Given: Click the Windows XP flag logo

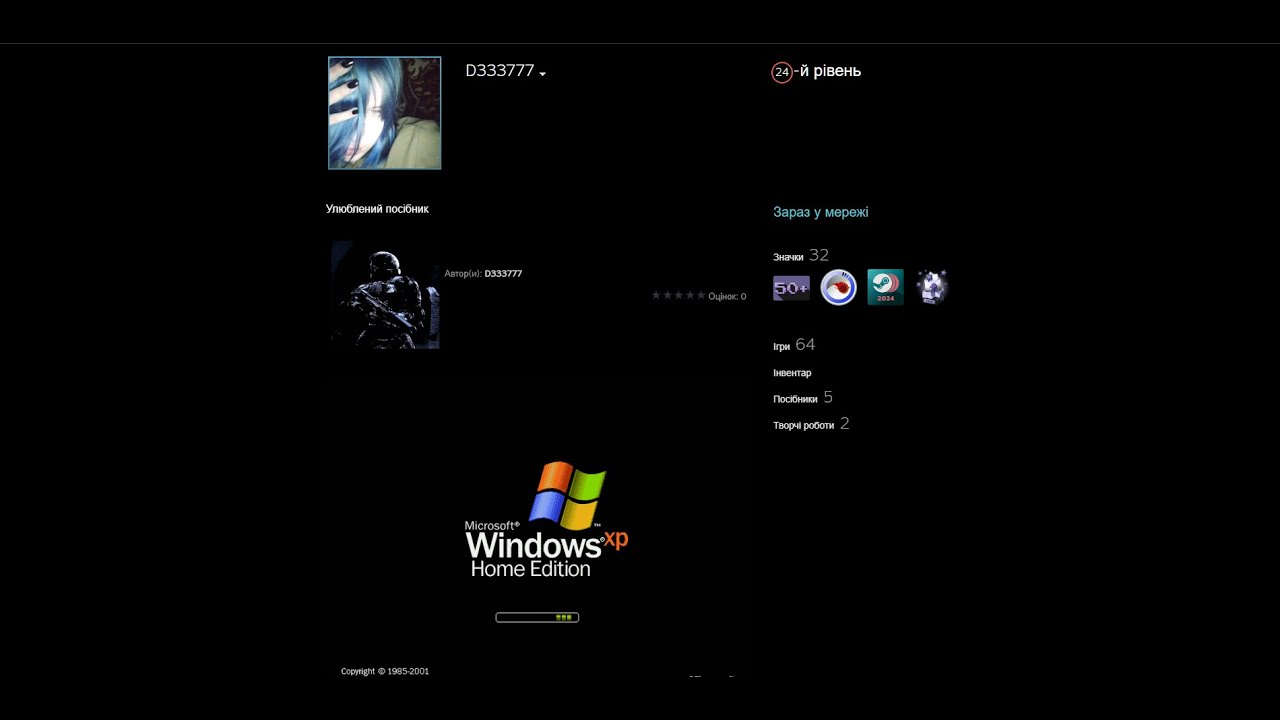Looking at the screenshot, I should [x=568, y=495].
